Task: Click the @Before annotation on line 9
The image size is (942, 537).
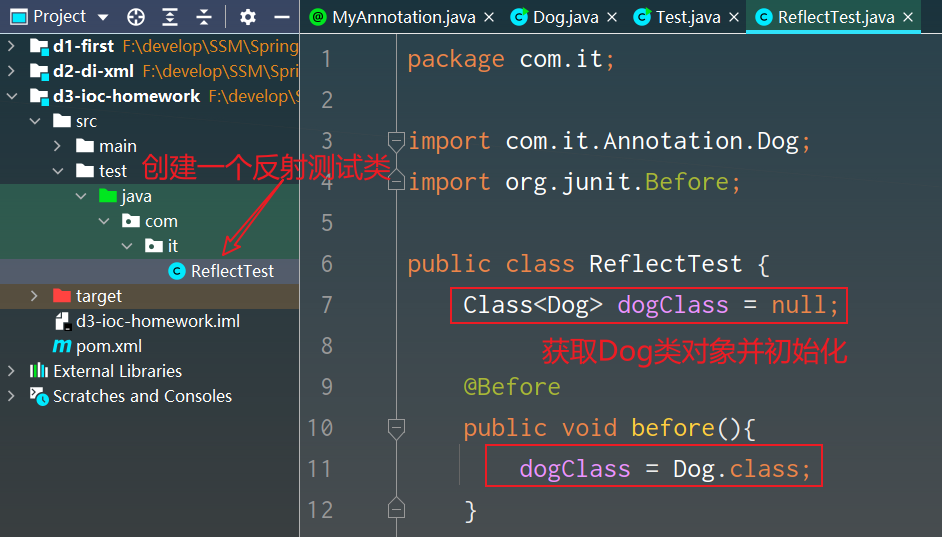Action: 512,387
